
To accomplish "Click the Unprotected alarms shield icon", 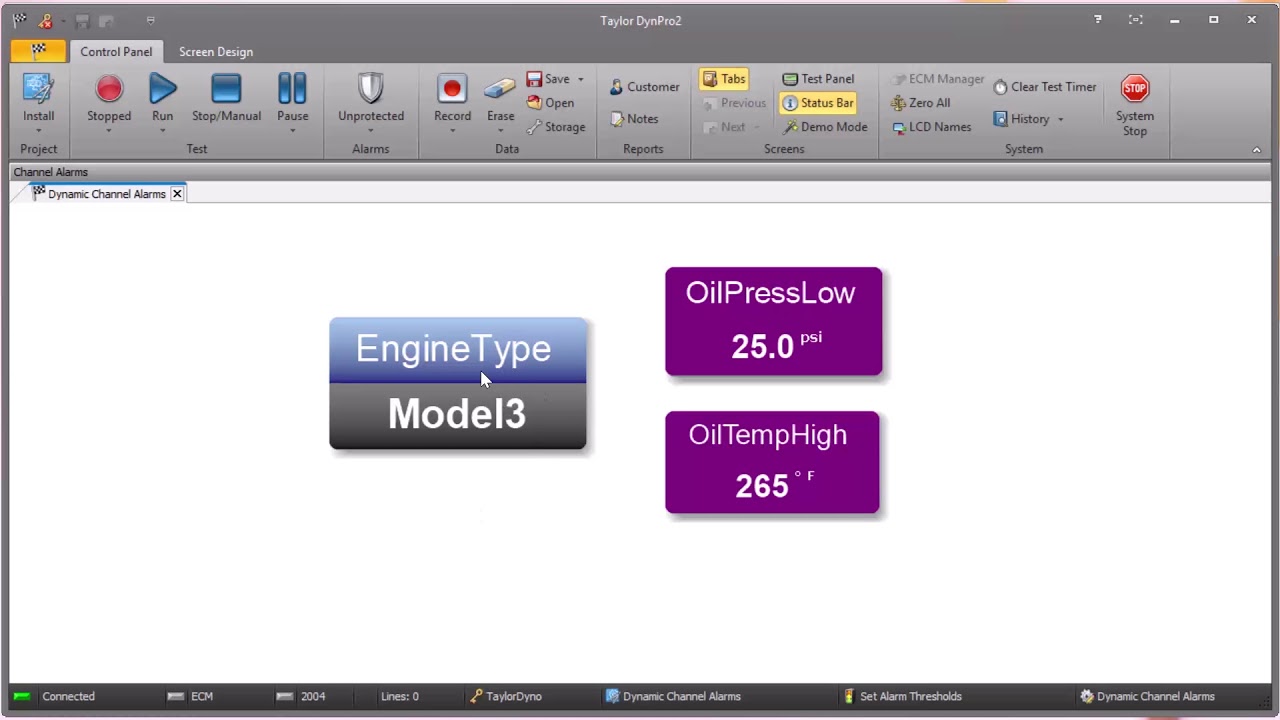I will (371, 88).
